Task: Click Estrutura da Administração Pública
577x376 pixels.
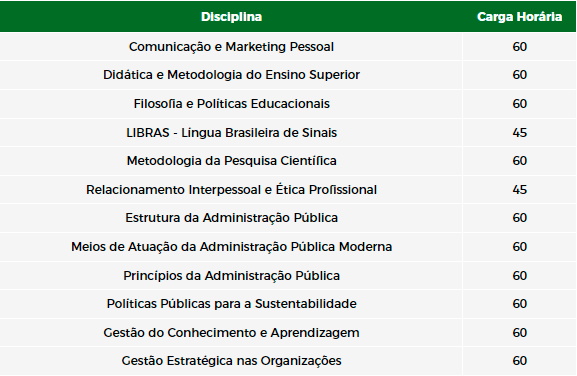Action: [231, 218]
